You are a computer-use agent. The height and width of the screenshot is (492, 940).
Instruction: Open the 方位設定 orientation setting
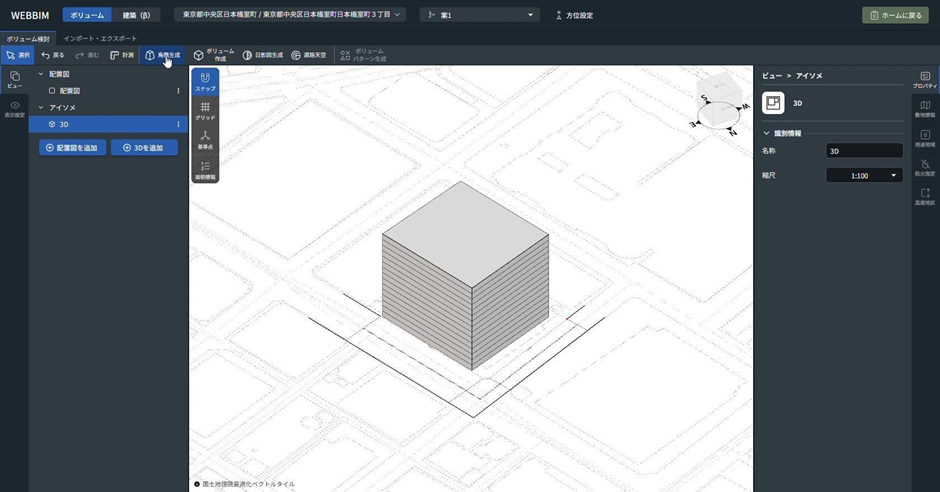click(573, 15)
